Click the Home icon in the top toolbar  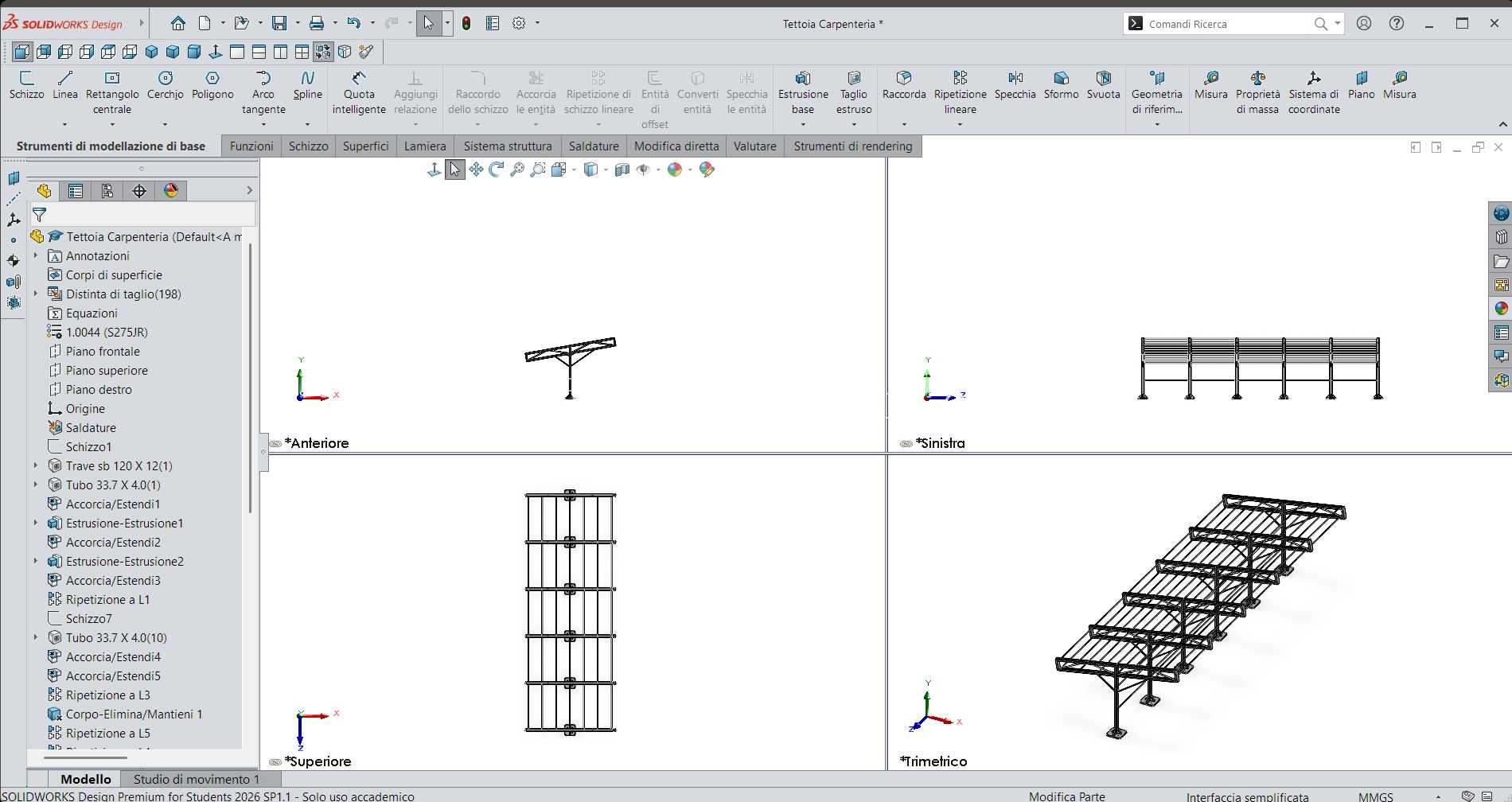(x=178, y=23)
